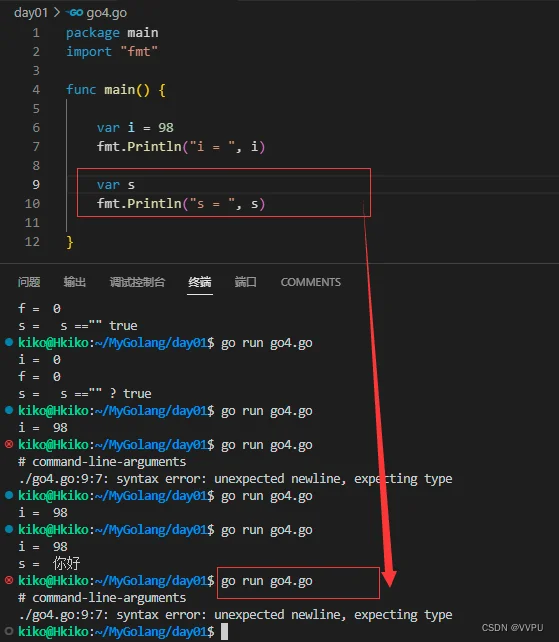Screen dimensions: 559x642
Task: Click line number 12 with closing brace
Action: click(x=32, y=242)
